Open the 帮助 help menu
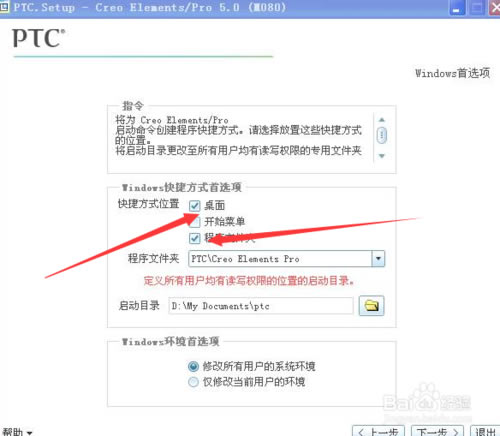This screenshot has height=436, width=500. pos(17,432)
